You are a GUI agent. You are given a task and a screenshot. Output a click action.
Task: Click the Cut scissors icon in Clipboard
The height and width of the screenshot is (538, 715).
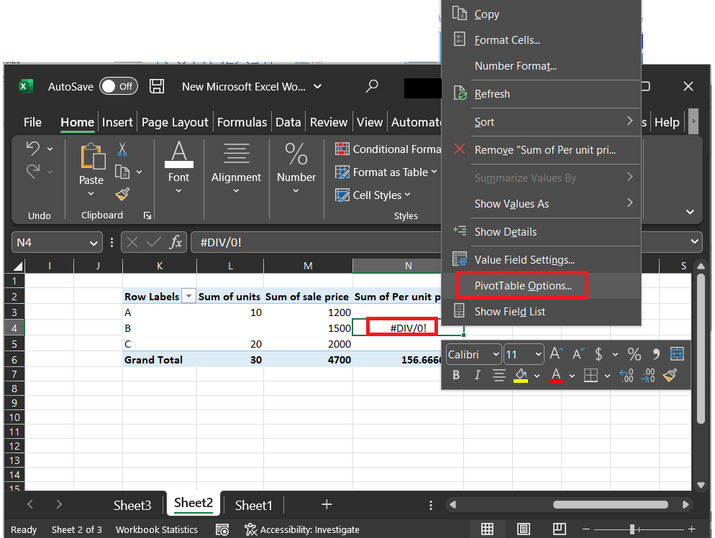(122, 149)
